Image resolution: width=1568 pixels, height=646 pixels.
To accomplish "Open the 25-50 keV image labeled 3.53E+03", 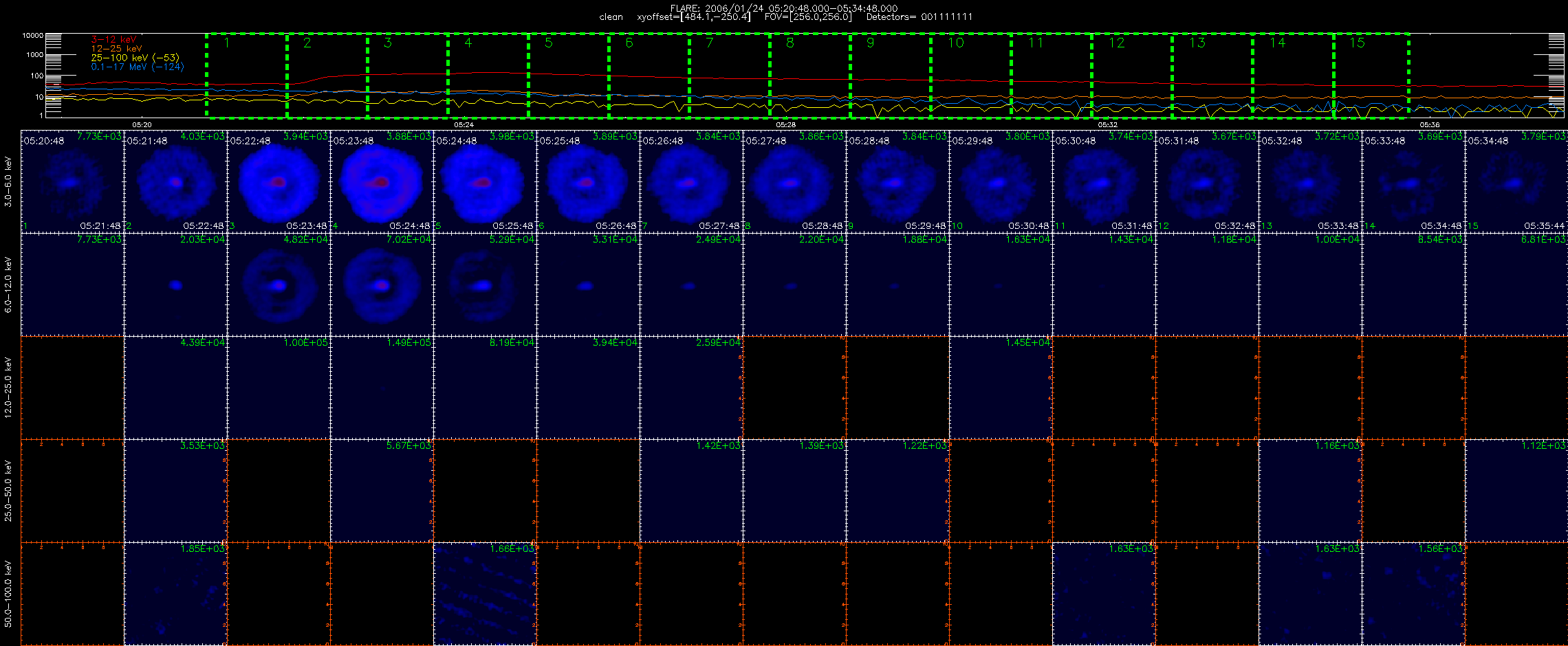I will click(x=175, y=491).
